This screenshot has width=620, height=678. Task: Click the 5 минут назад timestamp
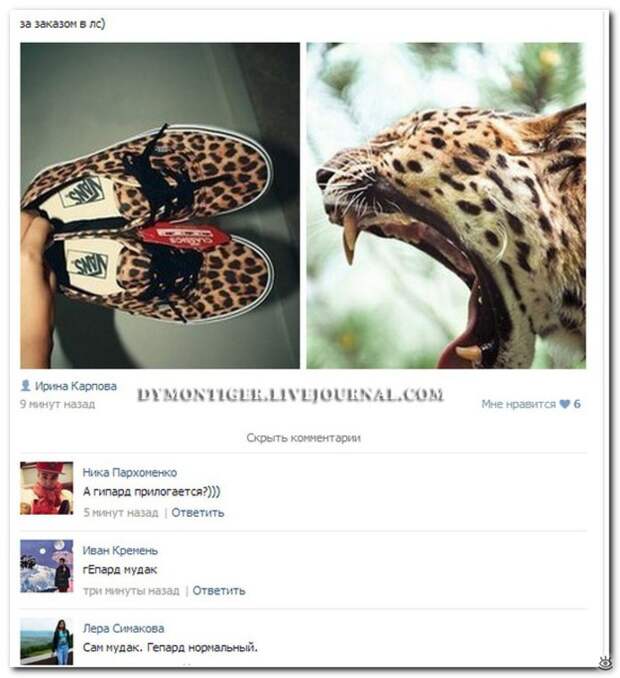coord(121,512)
